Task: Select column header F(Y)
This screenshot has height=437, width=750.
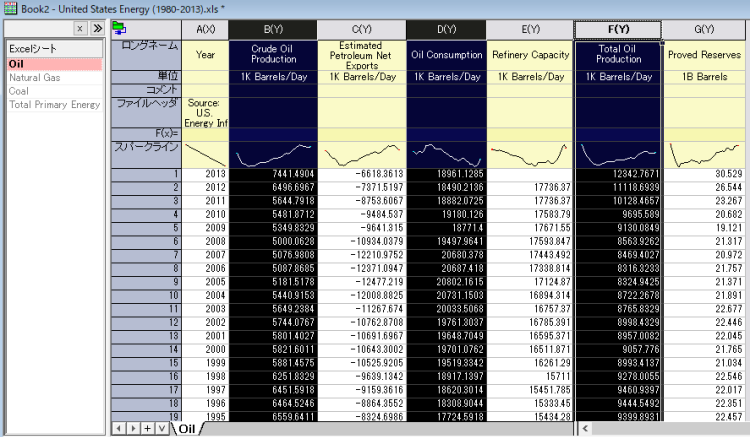Action: [x=618, y=29]
